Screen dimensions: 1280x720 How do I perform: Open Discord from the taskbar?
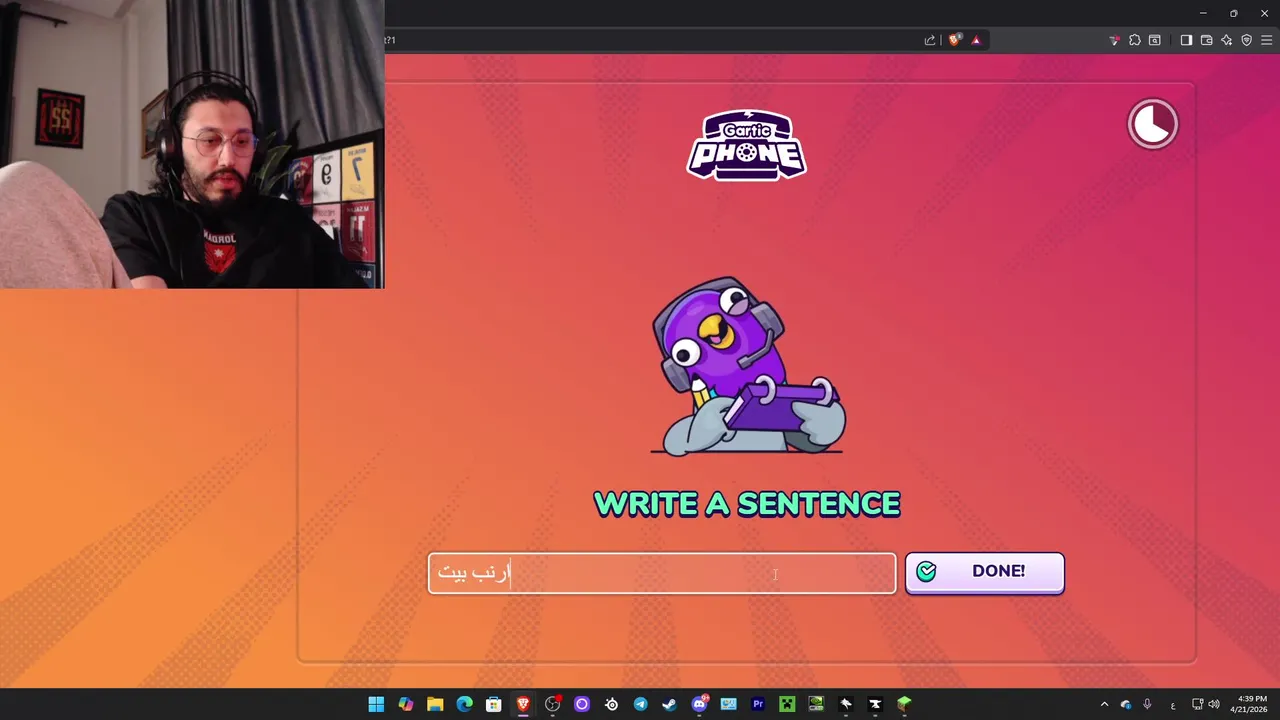[x=699, y=704]
